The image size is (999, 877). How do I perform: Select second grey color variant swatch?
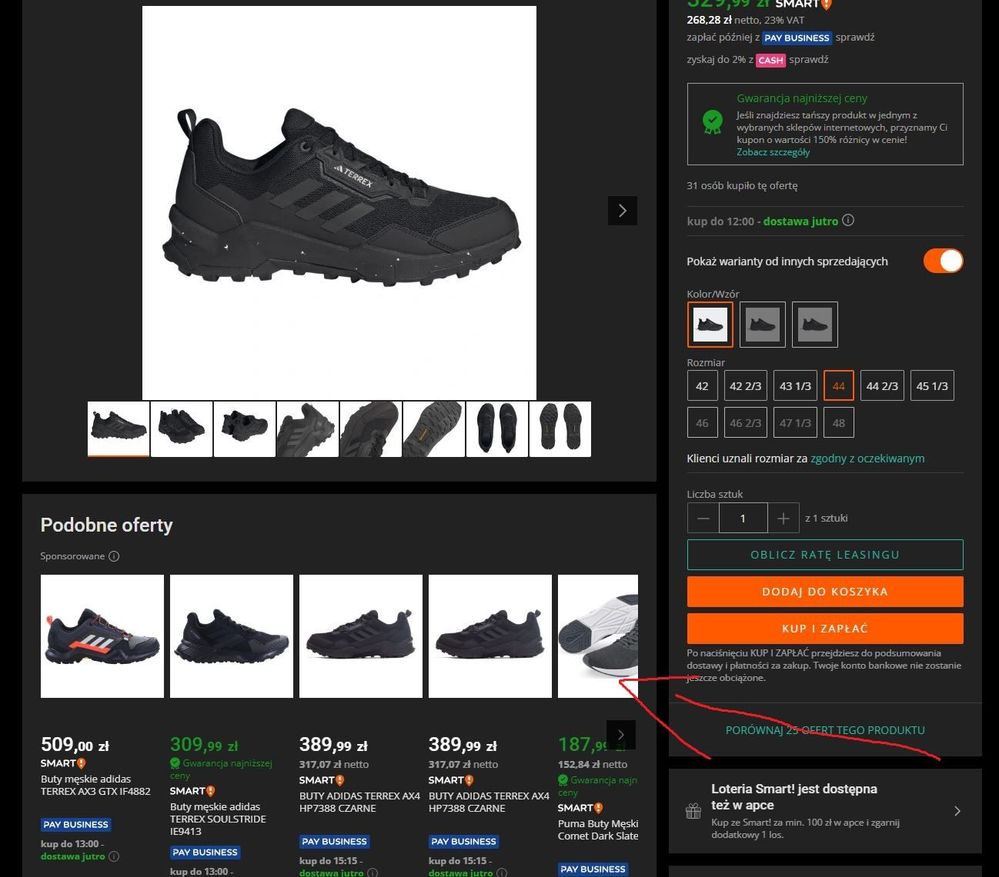(762, 324)
